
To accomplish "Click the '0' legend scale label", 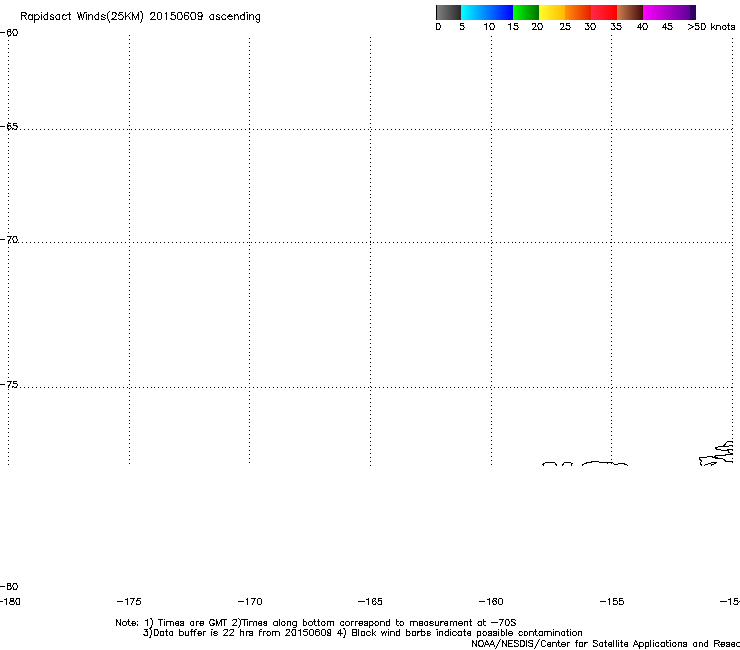I will (x=438, y=27).
